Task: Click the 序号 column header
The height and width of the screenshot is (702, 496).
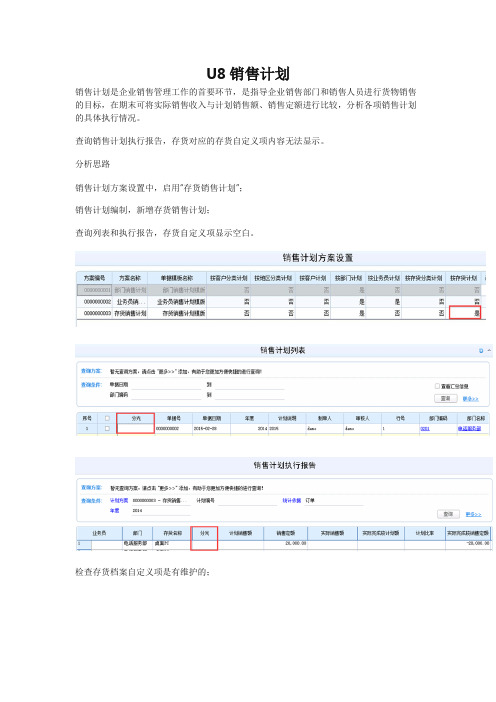Action: 87,418
